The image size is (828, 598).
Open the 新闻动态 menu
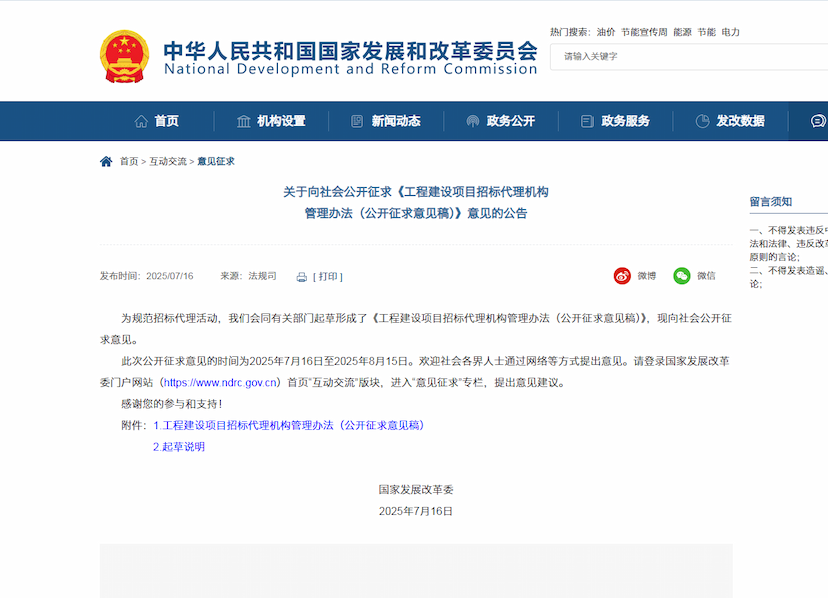pos(396,122)
